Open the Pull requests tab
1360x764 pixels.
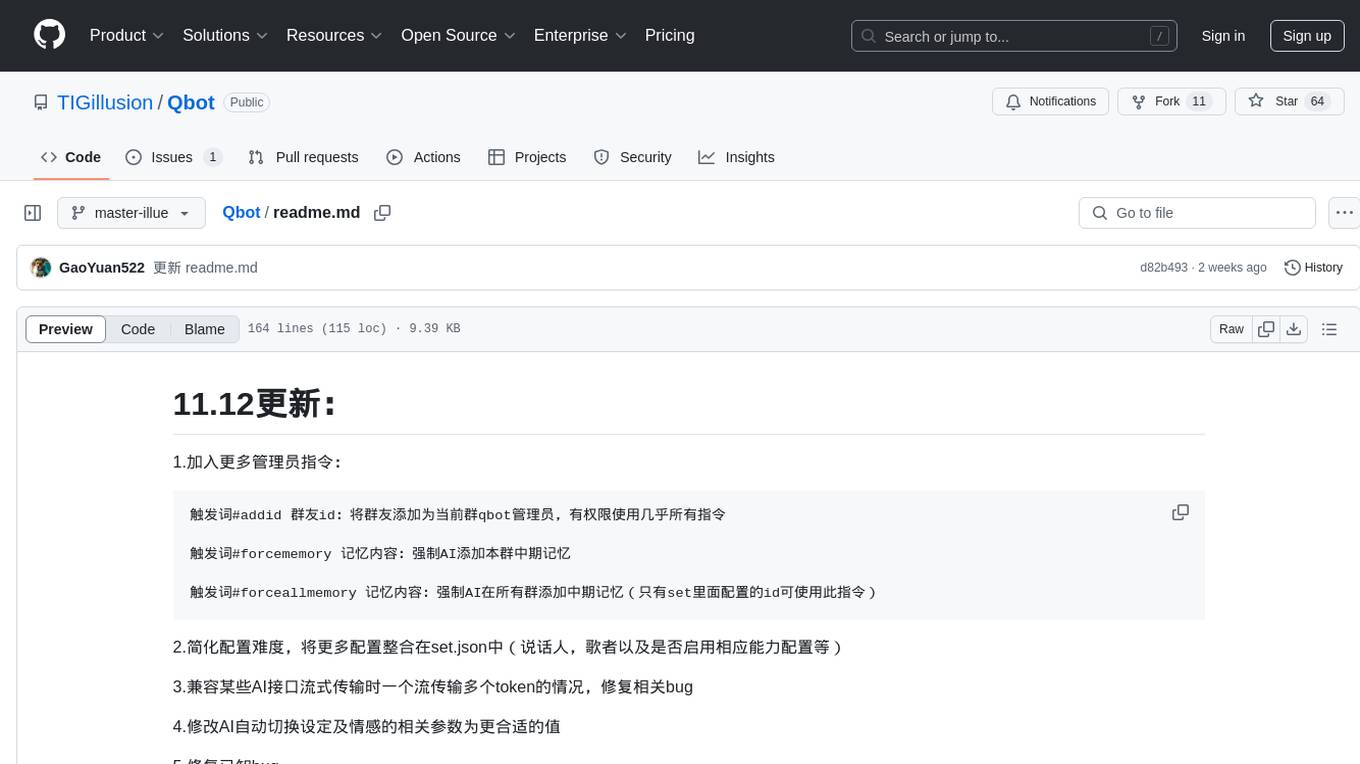coord(303,157)
